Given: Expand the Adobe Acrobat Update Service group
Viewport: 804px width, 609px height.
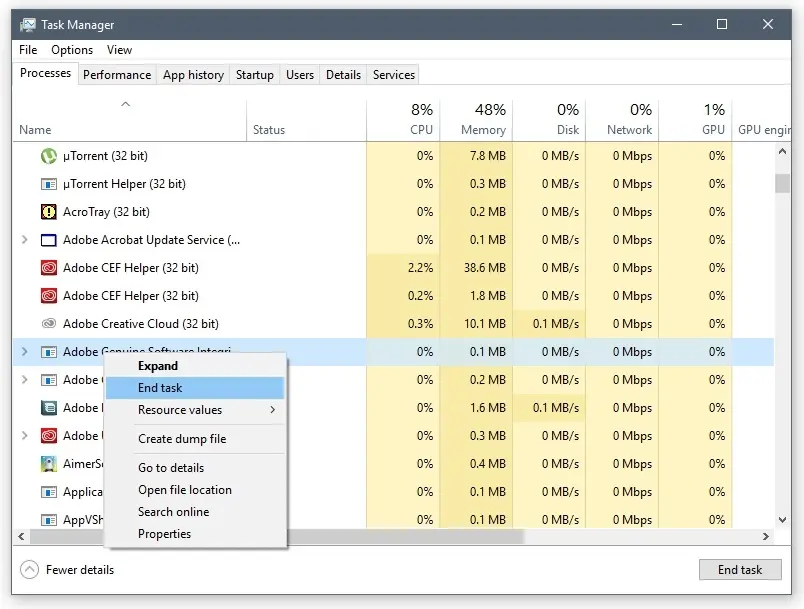Looking at the screenshot, I should click(24, 240).
